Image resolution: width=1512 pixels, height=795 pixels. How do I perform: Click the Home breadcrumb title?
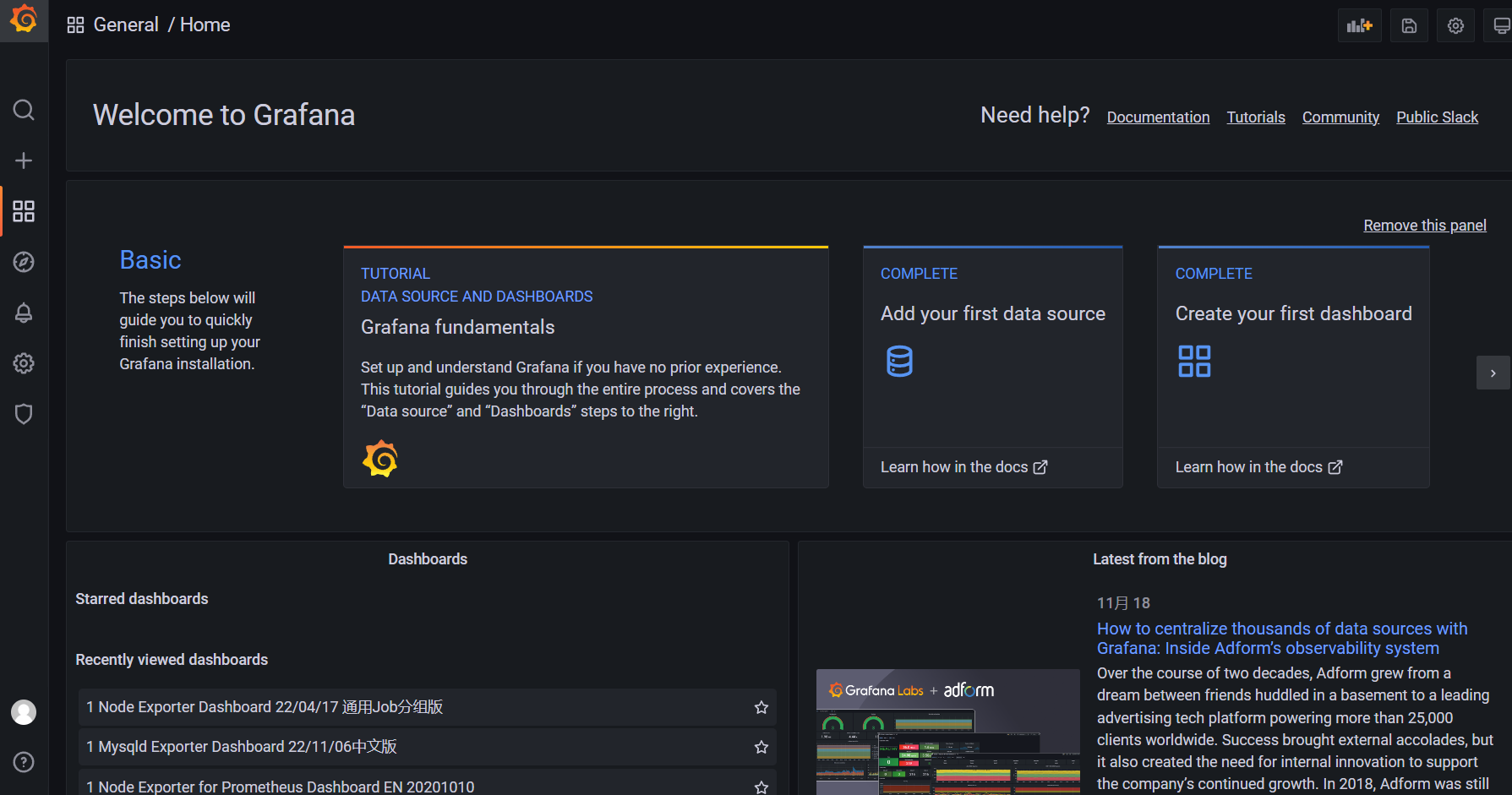coord(205,25)
